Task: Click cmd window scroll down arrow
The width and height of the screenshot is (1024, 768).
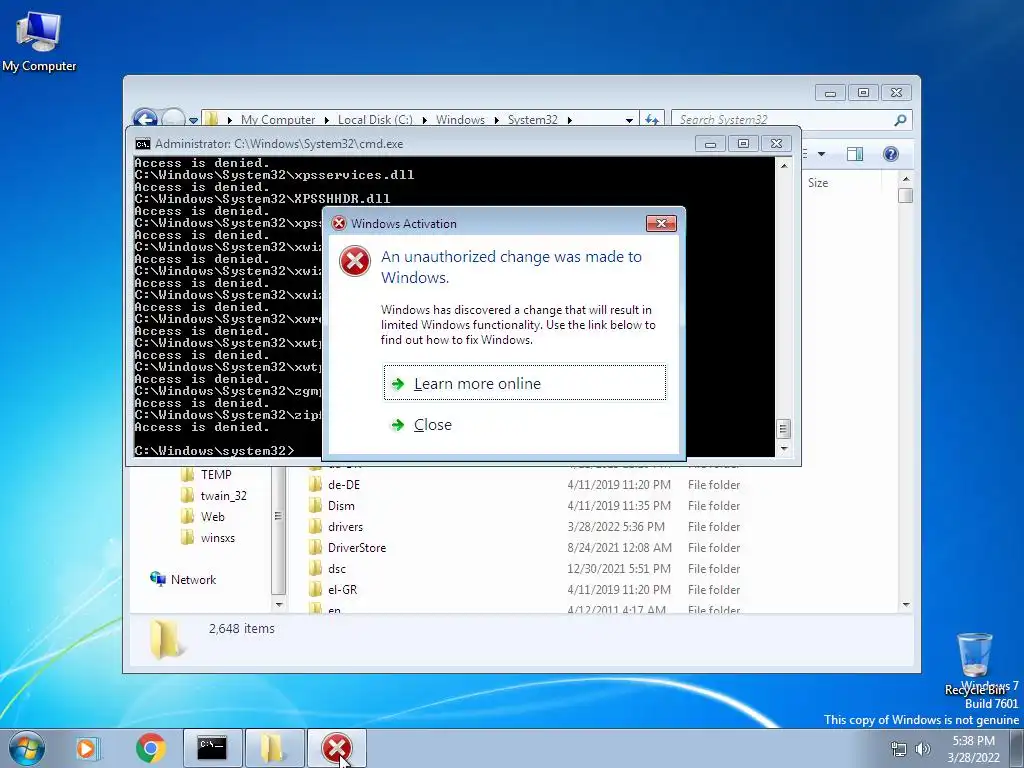Action: (x=784, y=448)
